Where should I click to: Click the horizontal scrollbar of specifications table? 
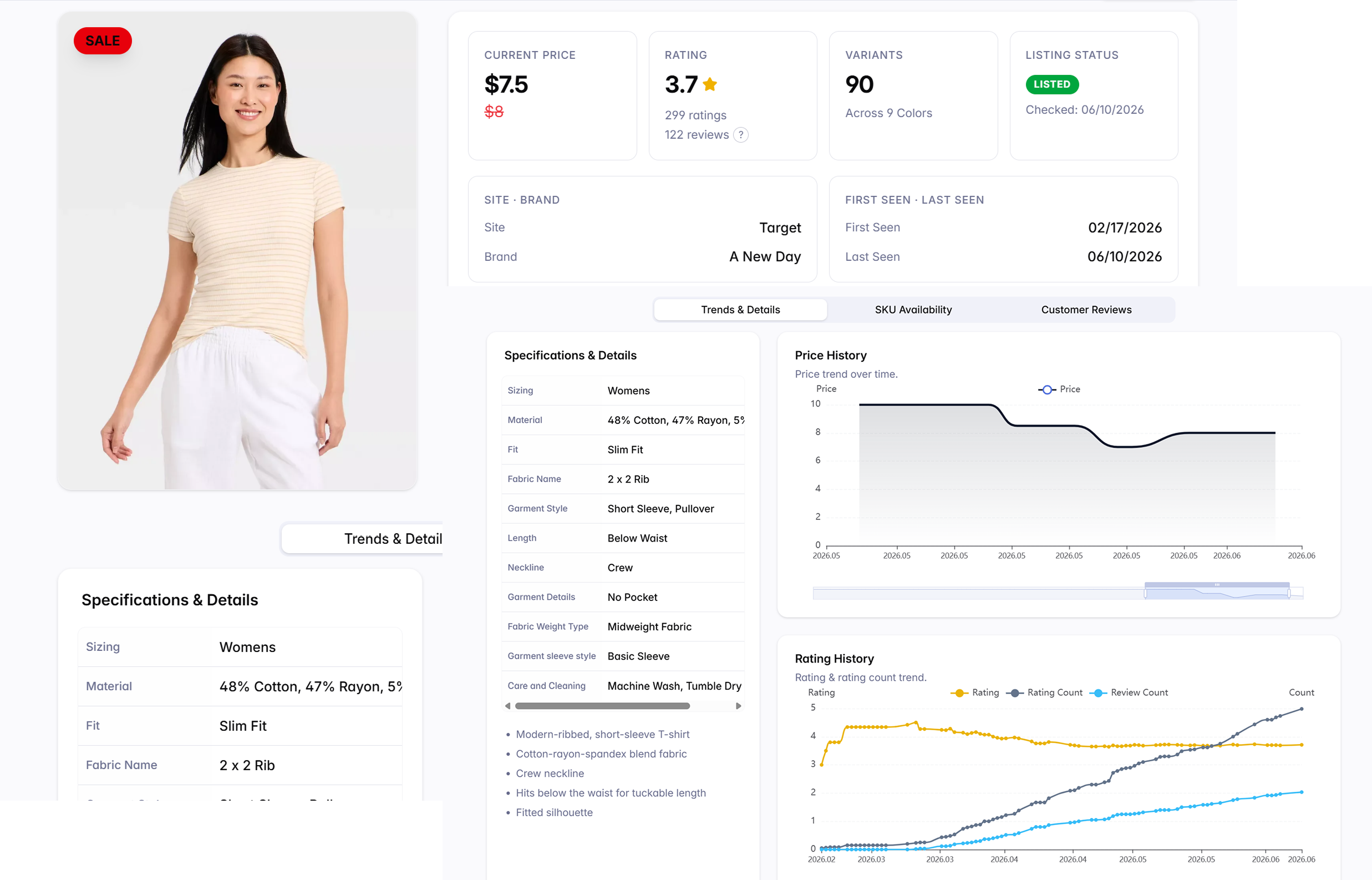tap(602, 706)
